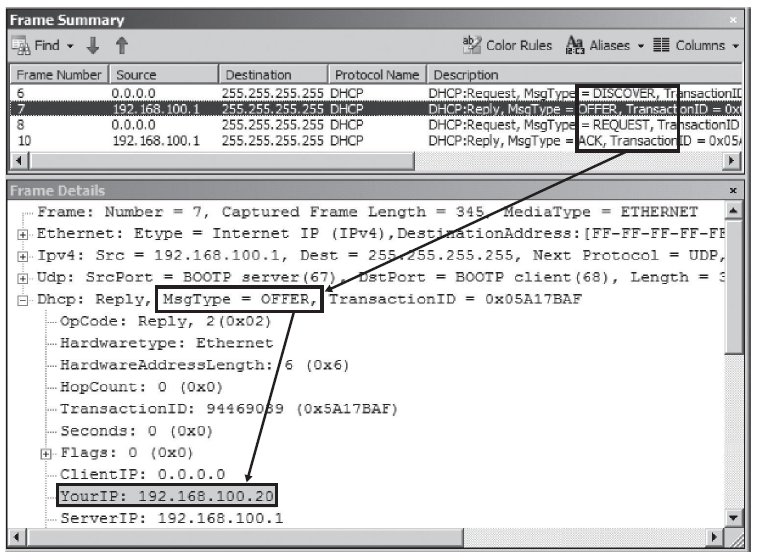Select the OpCode: Reply line
759x558 pixels.
point(166,321)
